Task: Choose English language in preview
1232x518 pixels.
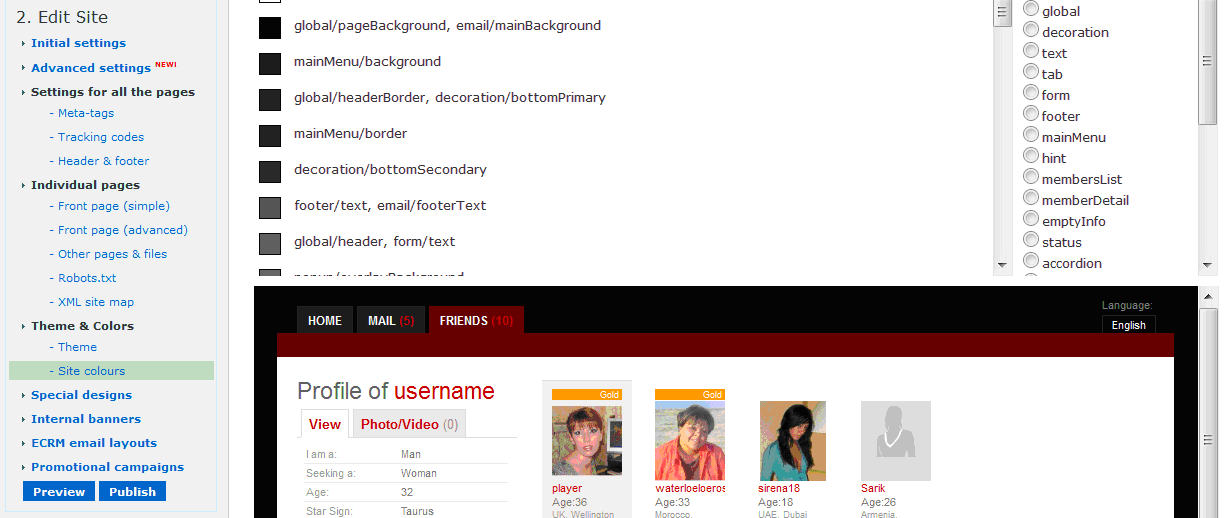Action: [1129, 325]
